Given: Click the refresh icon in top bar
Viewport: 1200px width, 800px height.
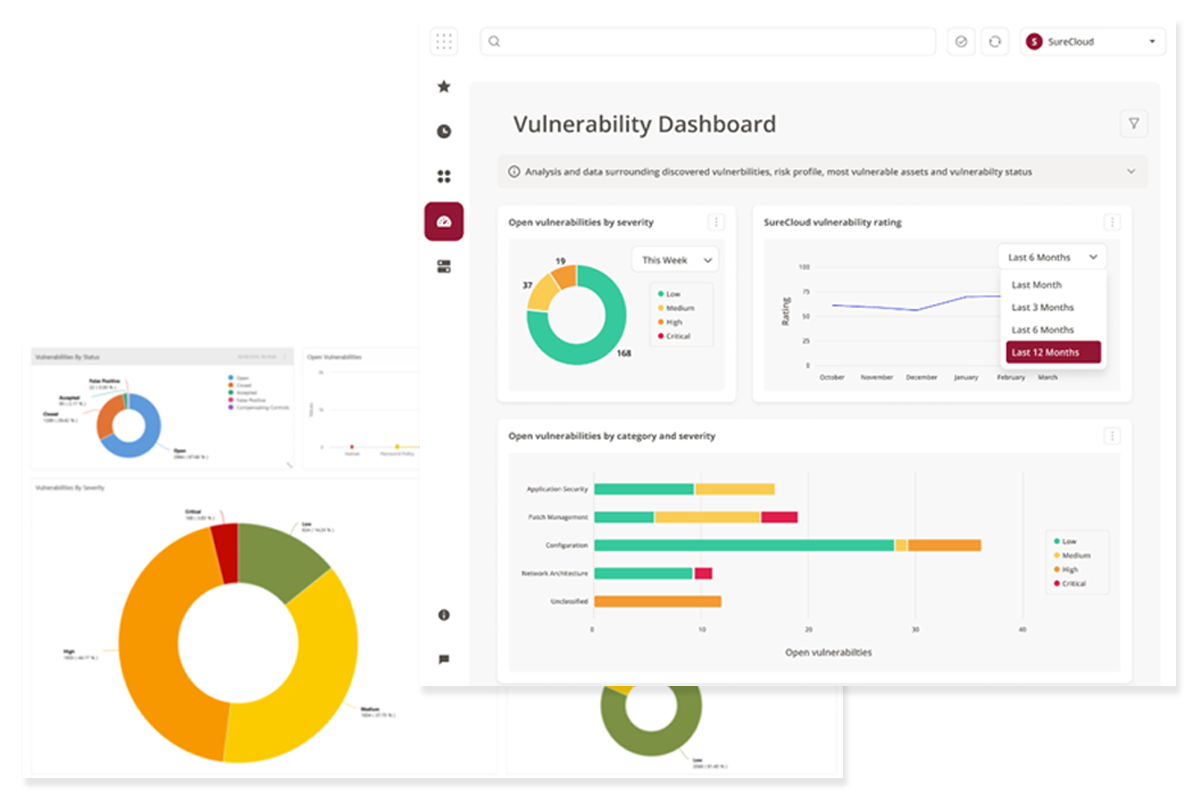Looking at the screenshot, I should click(994, 42).
